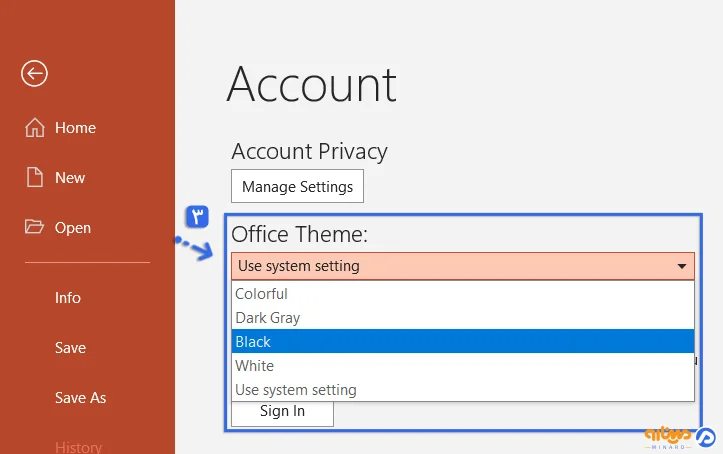Select the Dark Gray theme option
The image size is (723, 454).
(x=463, y=318)
